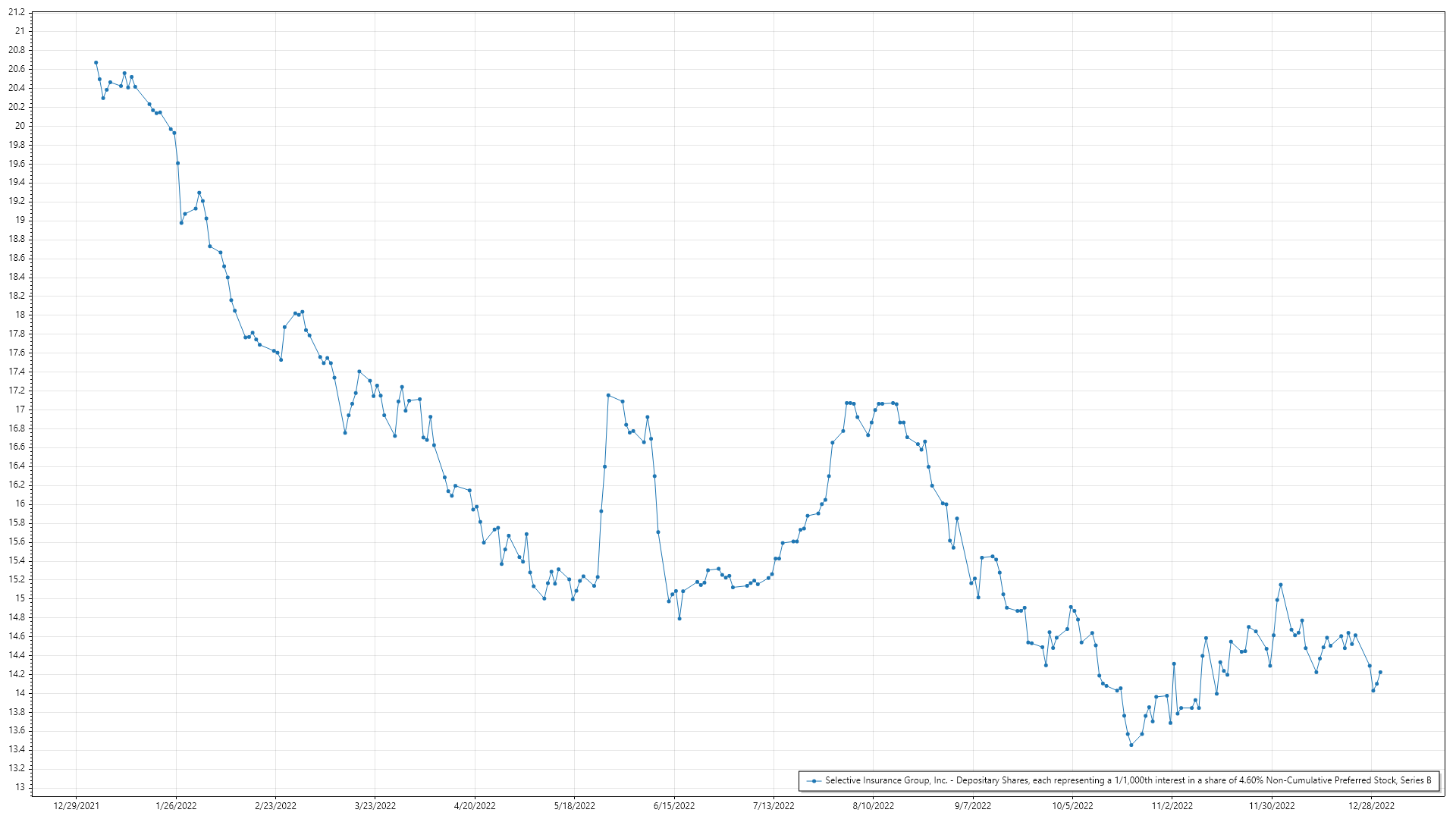Click the 8/10/2022 date axis label
The width and height of the screenshot is (1456, 819).
(x=874, y=805)
